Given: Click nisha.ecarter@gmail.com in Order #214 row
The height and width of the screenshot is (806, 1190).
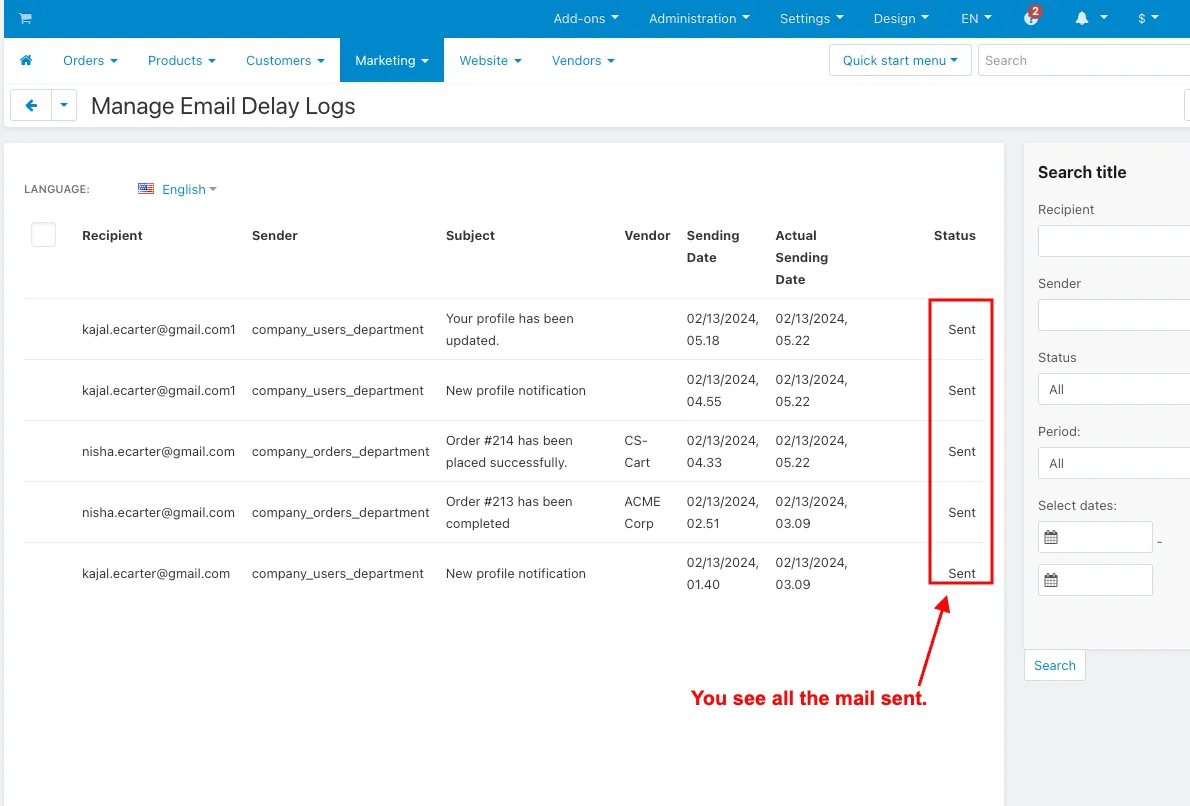Looking at the screenshot, I should 158,452.
